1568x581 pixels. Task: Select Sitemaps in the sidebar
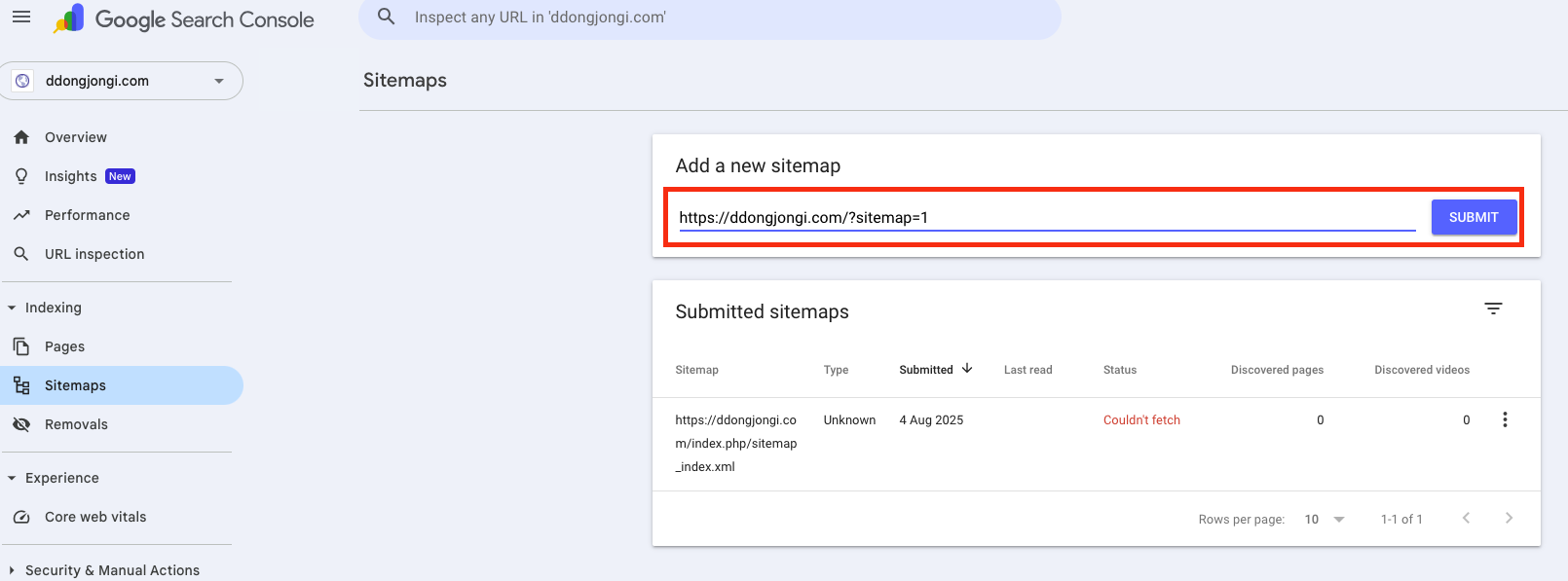coord(122,385)
